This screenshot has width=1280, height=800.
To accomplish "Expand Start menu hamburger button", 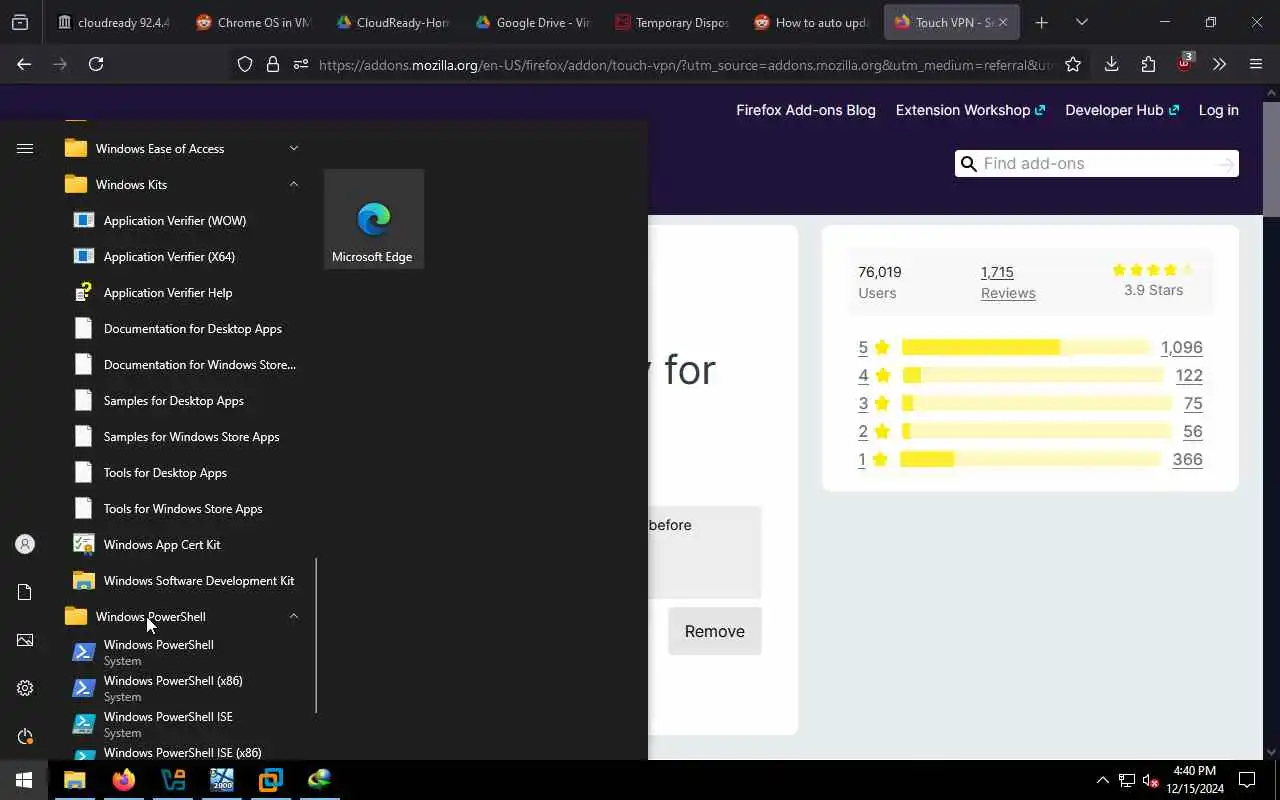I will [x=25, y=148].
